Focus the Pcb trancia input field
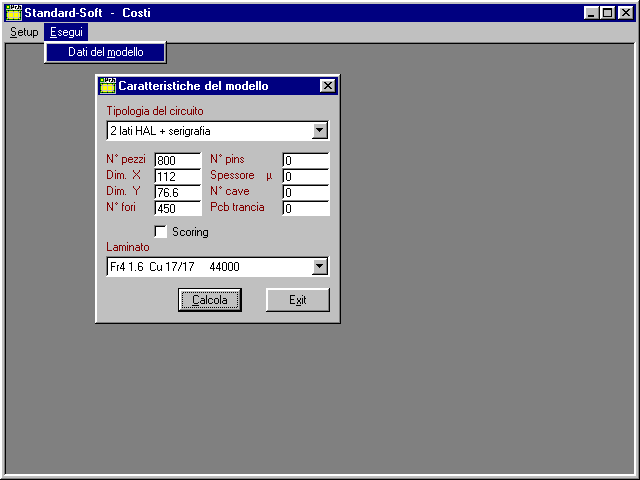Viewport: 640px width, 480px height. coord(306,208)
